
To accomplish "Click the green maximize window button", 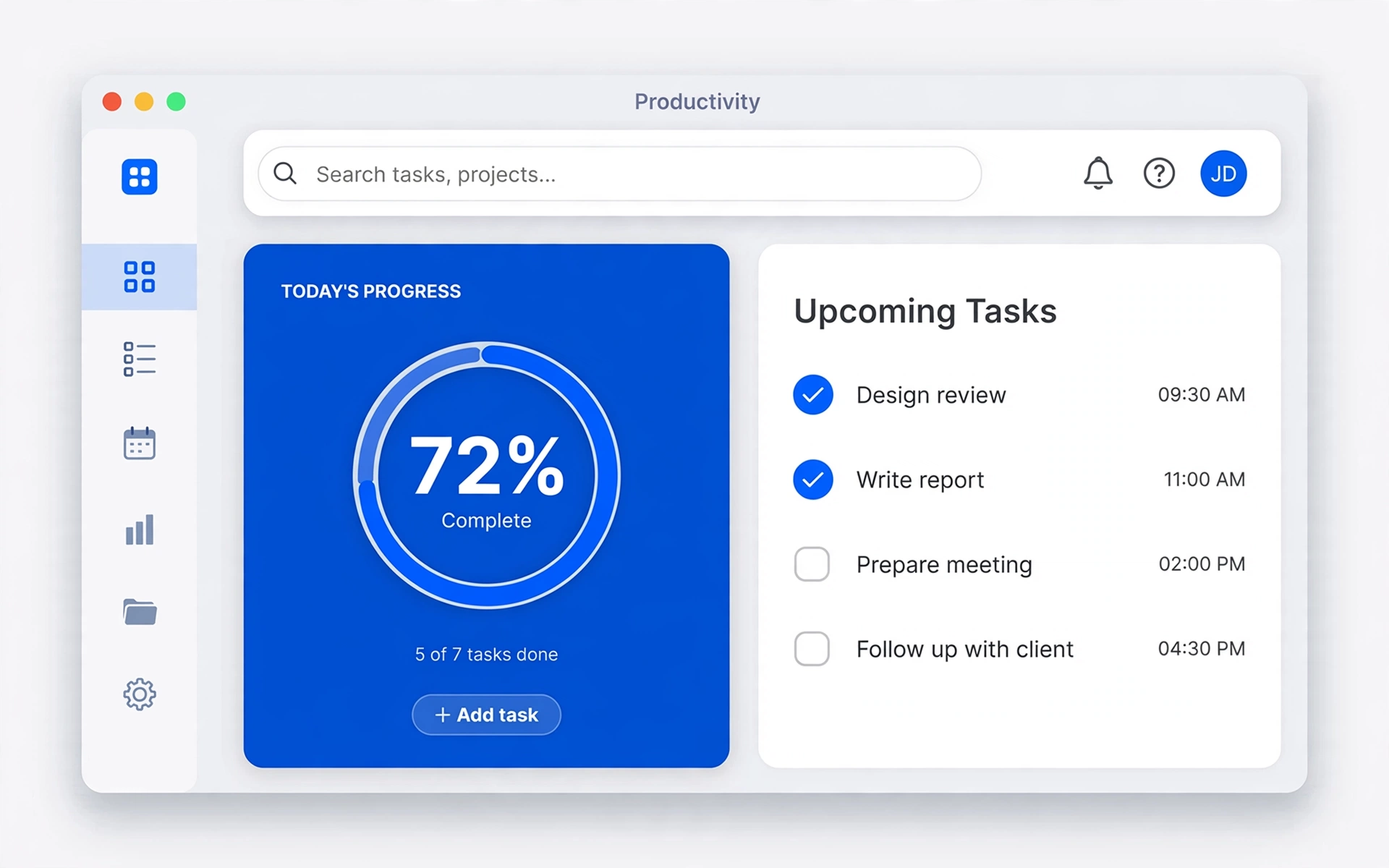I will [177, 101].
